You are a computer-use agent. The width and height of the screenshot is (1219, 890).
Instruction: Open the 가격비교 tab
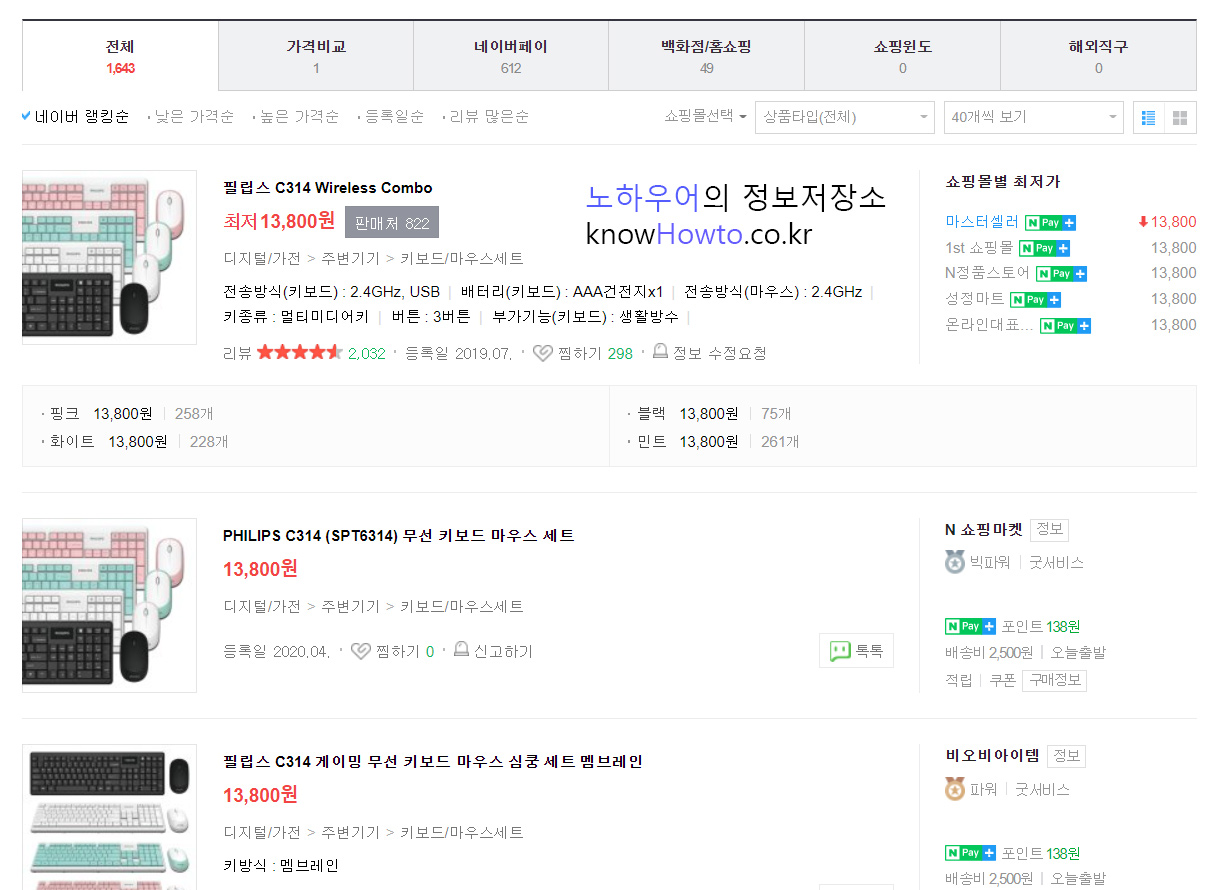click(316, 56)
